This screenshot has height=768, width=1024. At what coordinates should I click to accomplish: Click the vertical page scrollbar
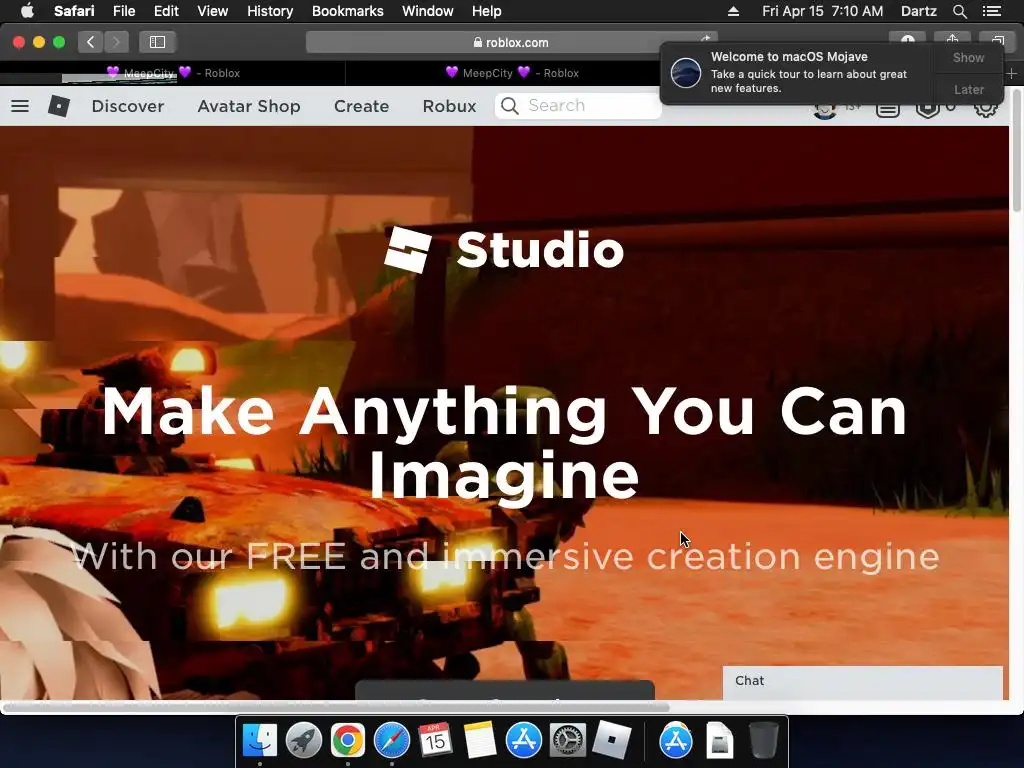coord(1017,150)
